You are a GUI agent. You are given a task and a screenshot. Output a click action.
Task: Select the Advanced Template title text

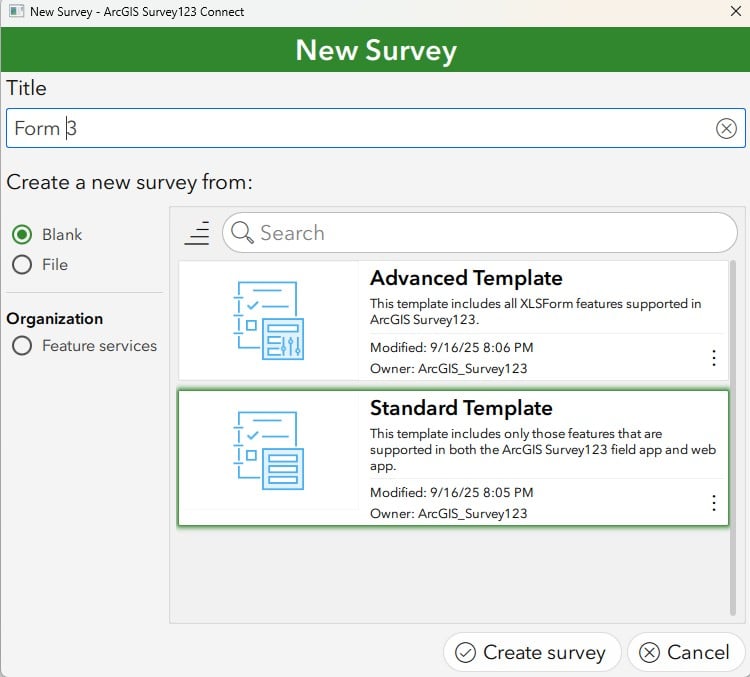click(466, 278)
